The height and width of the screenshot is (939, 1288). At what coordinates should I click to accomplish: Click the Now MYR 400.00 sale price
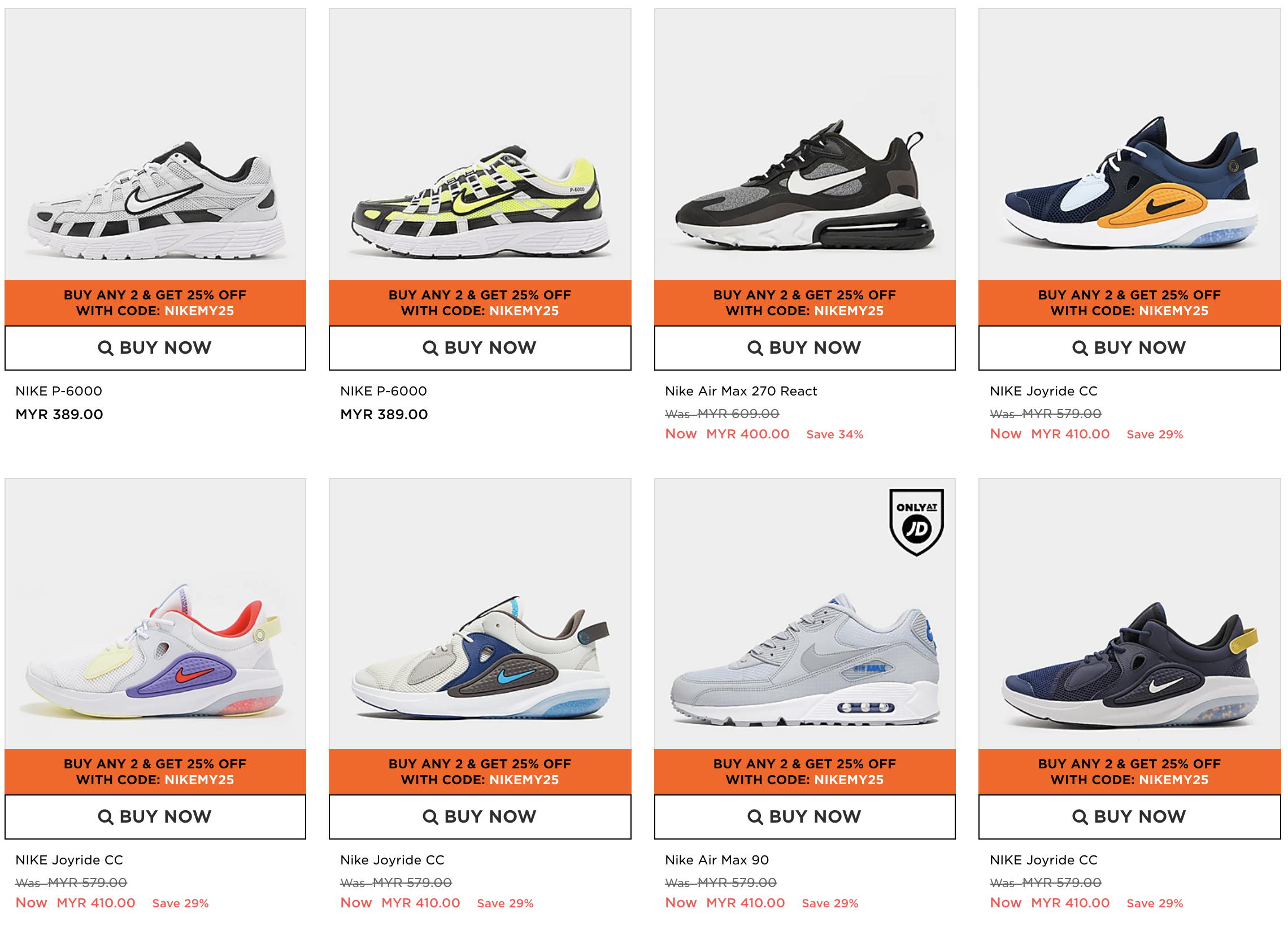point(727,434)
